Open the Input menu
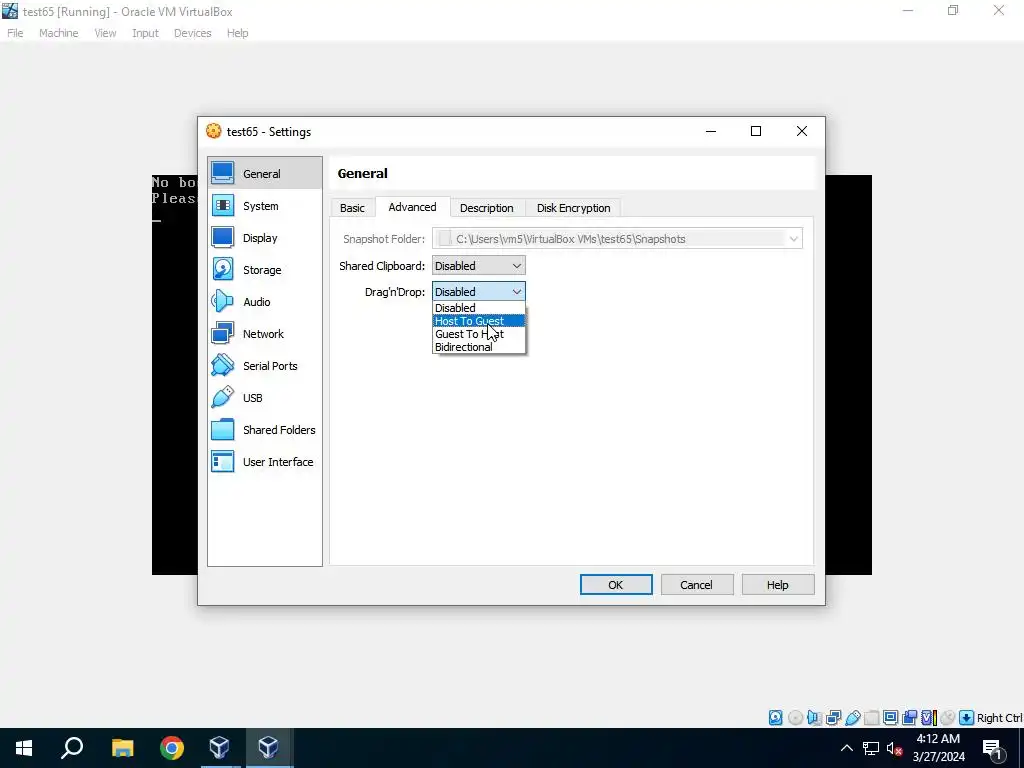The image size is (1024, 768). (x=145, y=33)
